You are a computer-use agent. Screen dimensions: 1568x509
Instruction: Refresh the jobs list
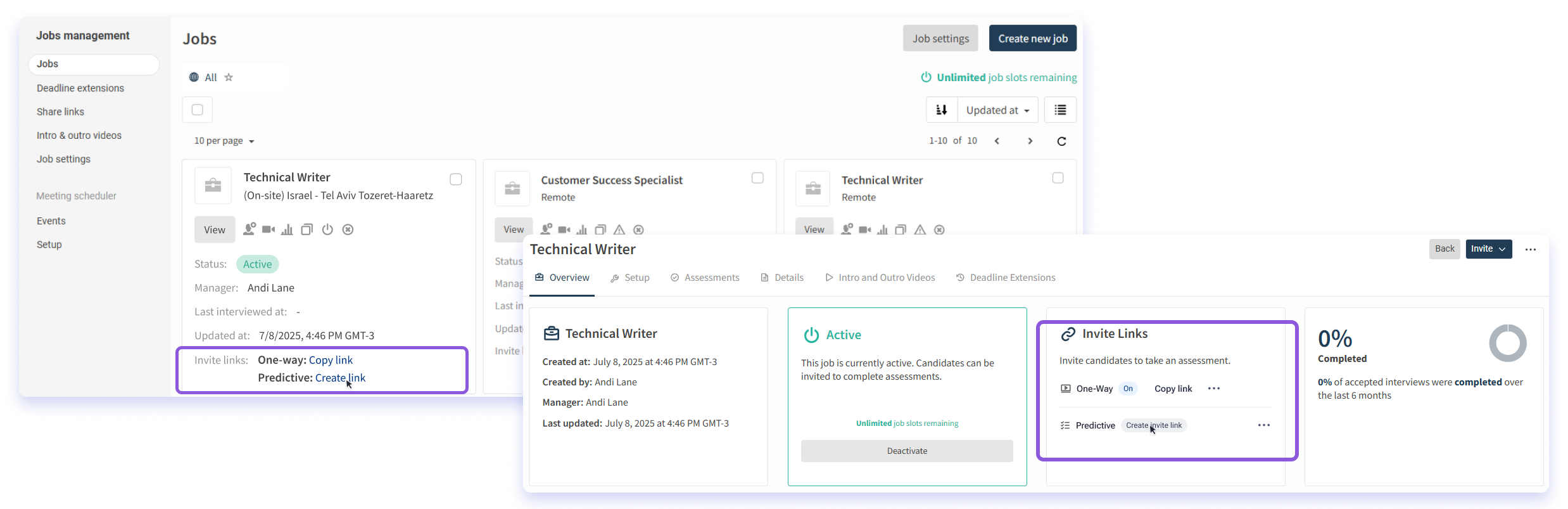[x=1061, y=141]
